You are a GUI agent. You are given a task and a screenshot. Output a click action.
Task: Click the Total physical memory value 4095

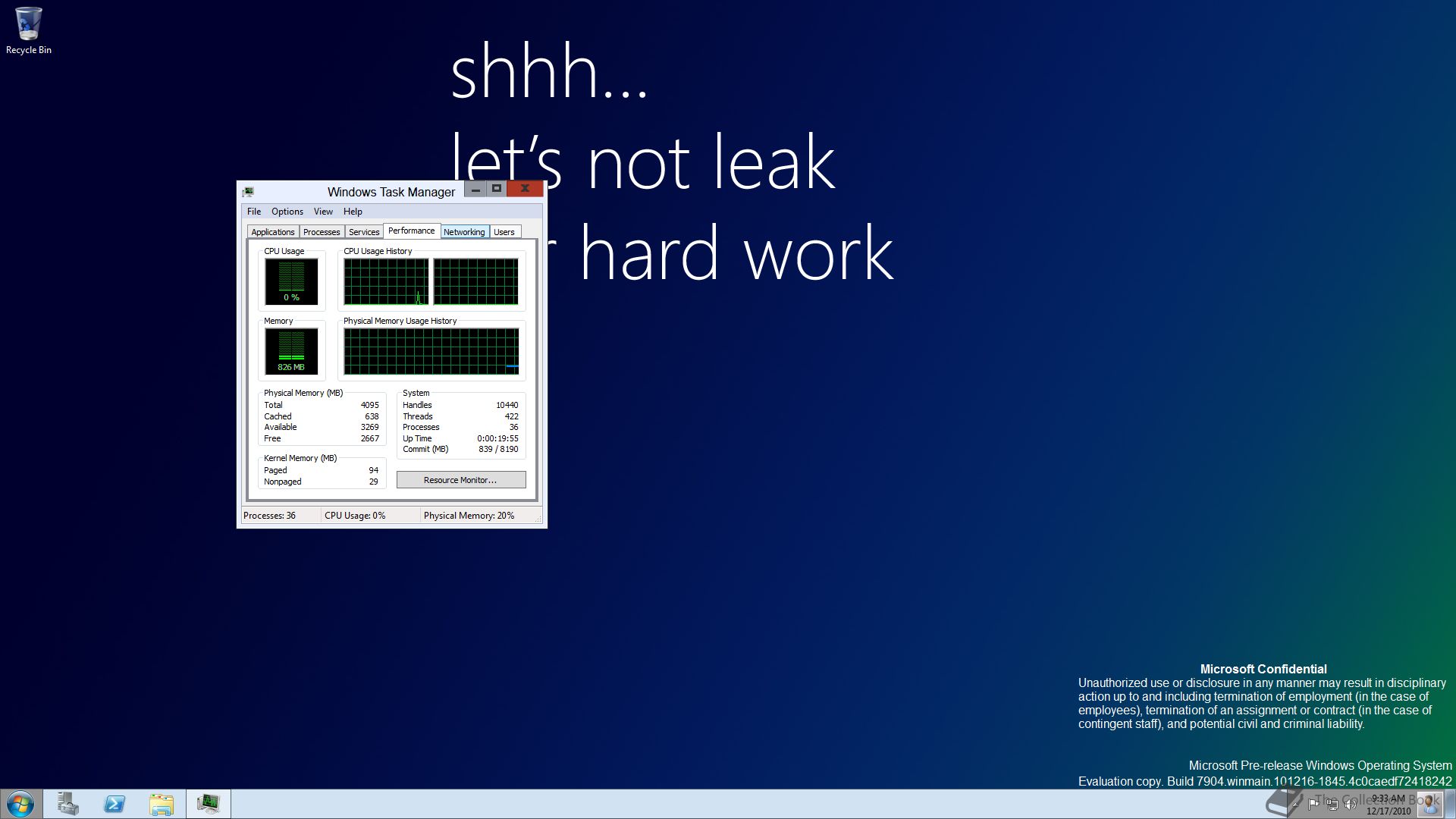point(369,405)
